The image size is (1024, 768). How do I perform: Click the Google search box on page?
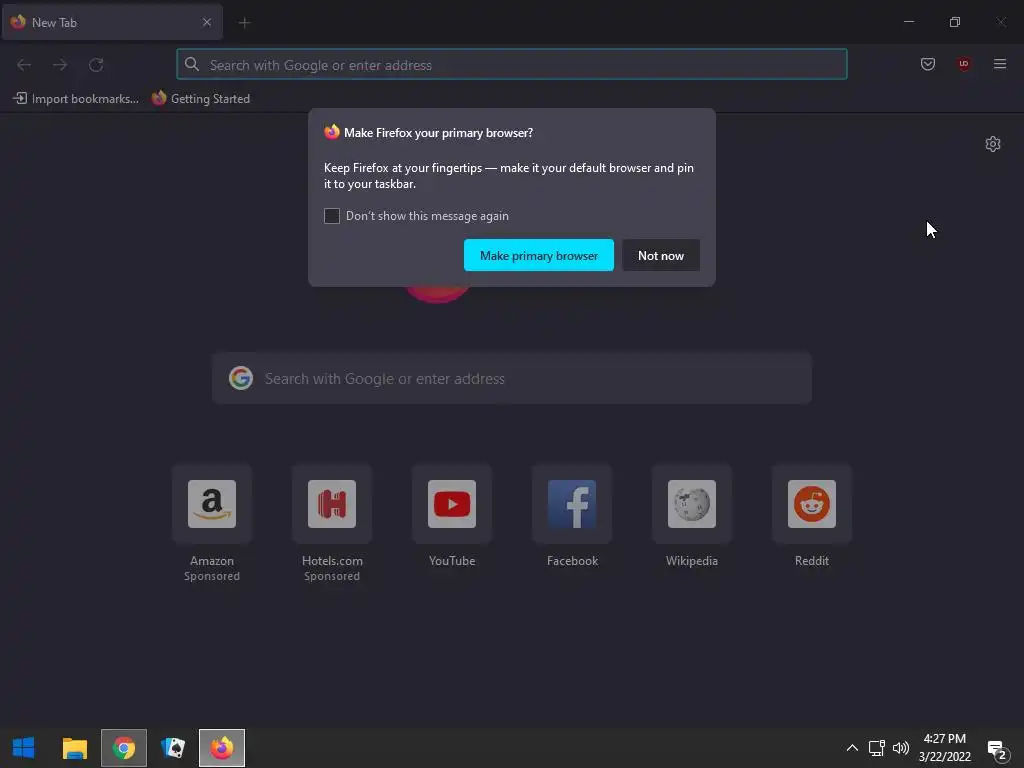coord(512,378)
